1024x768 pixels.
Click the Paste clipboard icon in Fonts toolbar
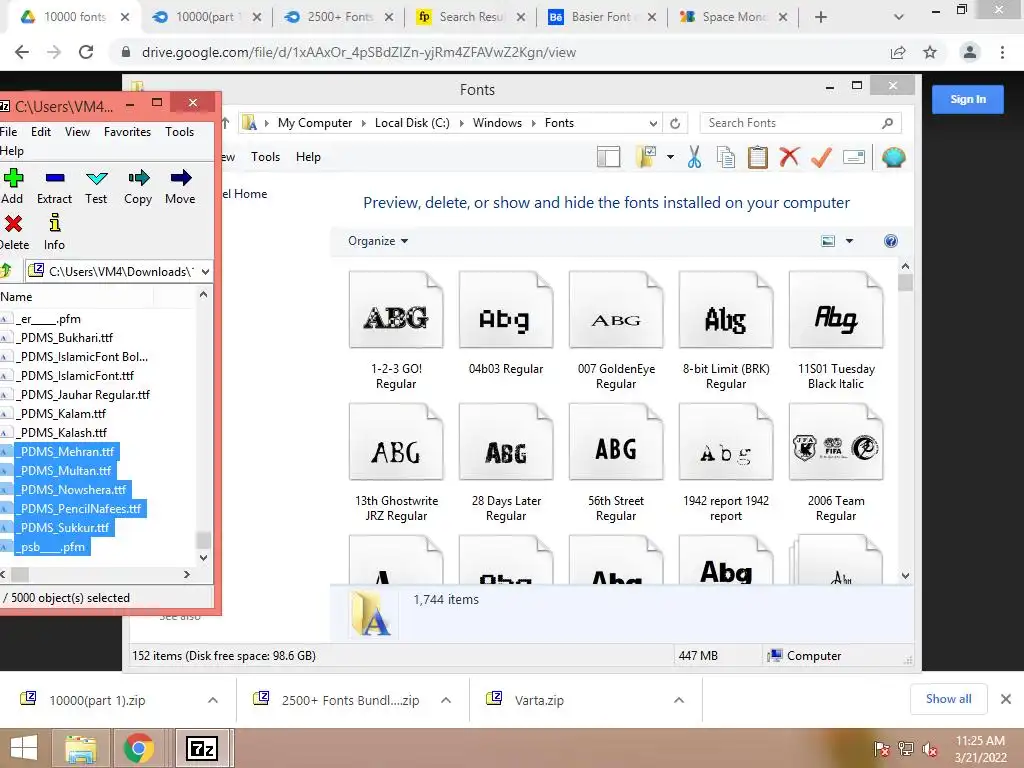[x=758, y=157]
